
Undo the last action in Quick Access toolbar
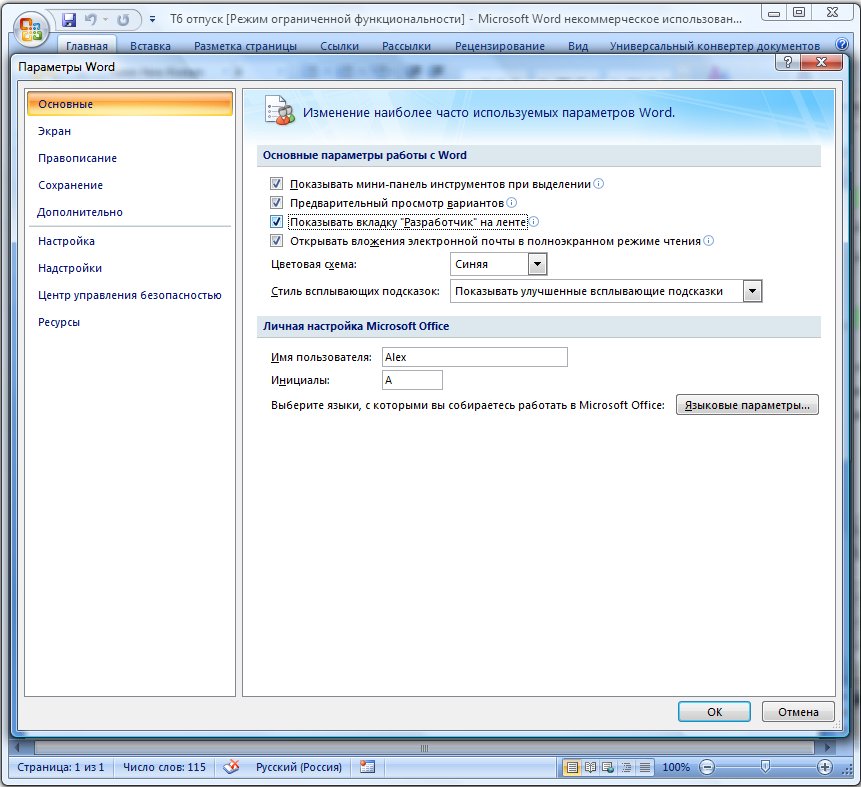[91, 20]
